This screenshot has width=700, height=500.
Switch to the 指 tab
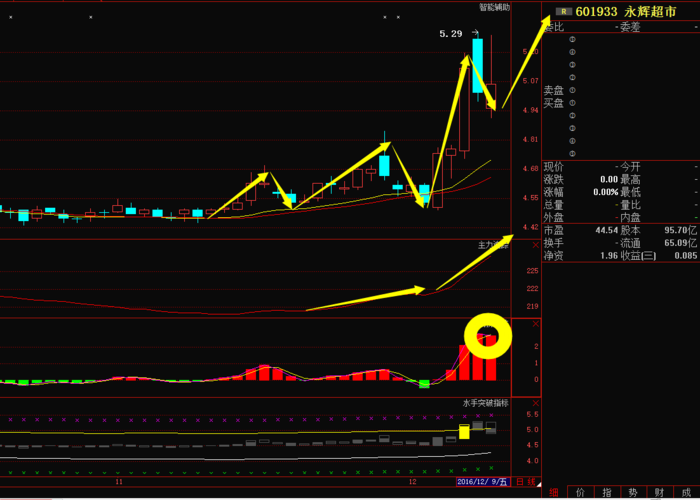click(x=606, y=493)
